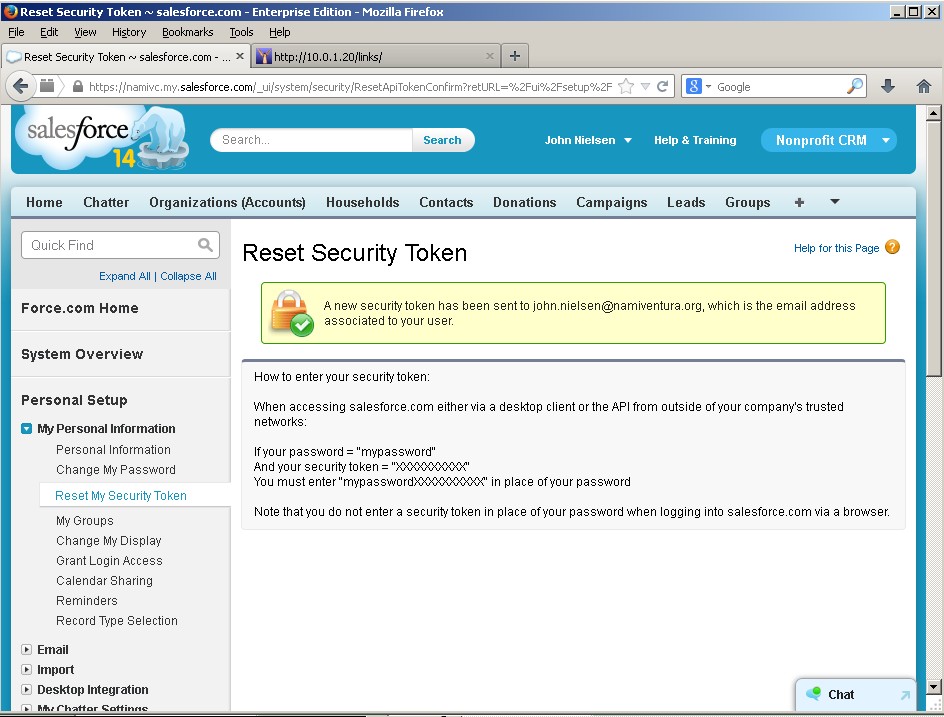Switch to the 10.0.1.20/links browser tab
The height and width of the screenshot is (717, 944).
coord(376,57)
